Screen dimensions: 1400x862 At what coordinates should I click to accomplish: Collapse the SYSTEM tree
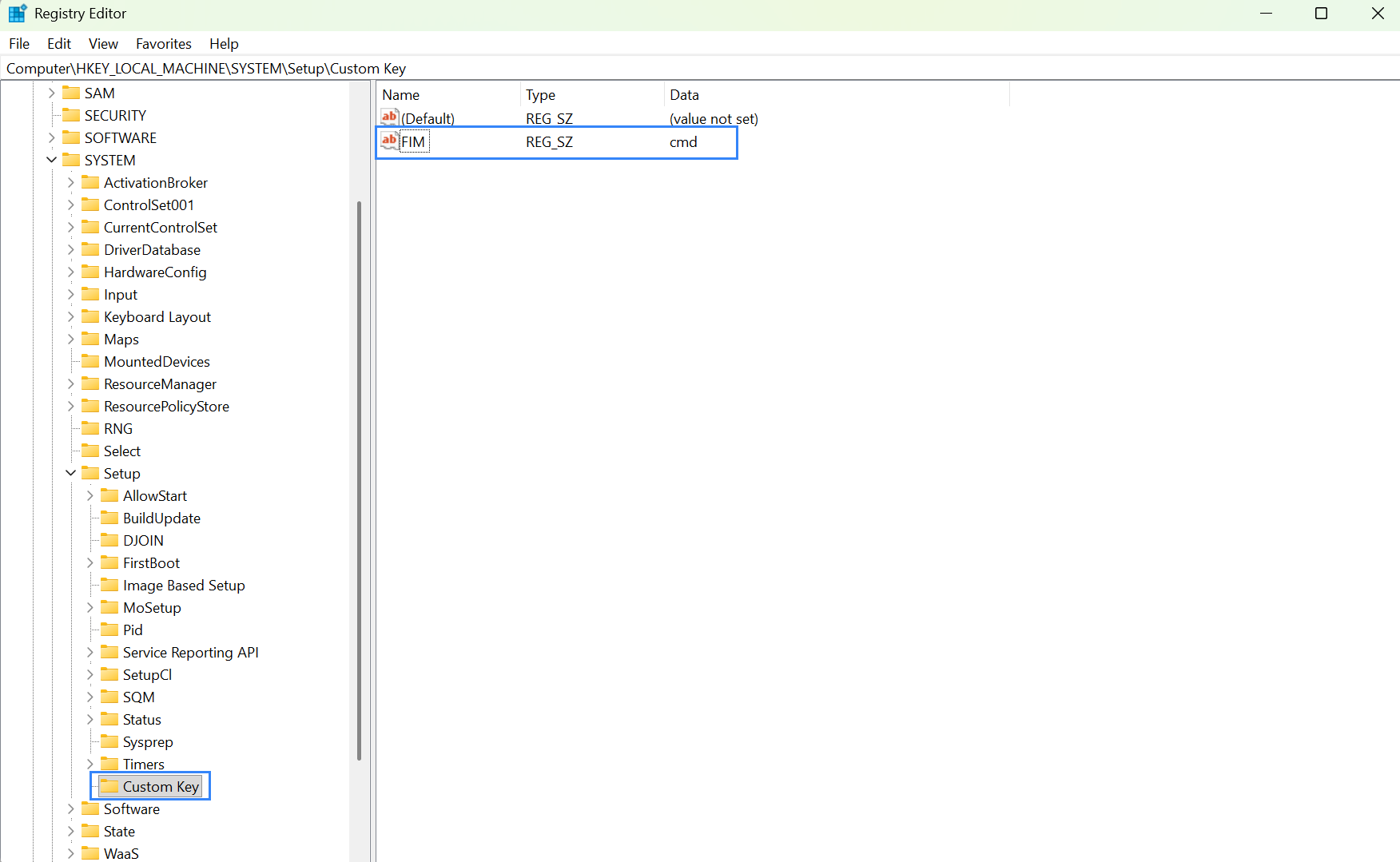pos(52,160)
